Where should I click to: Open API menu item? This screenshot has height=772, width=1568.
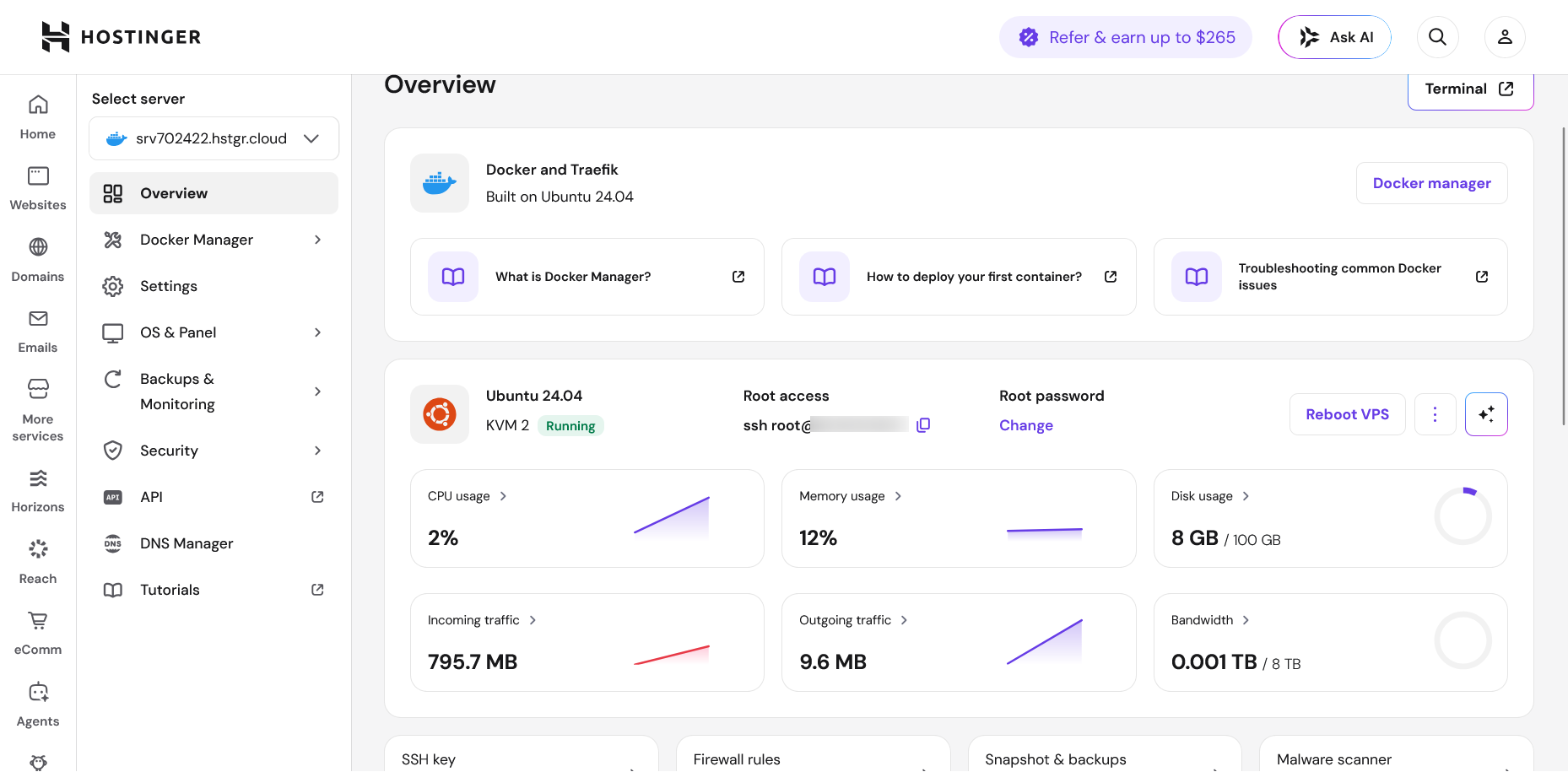(214, 497)
